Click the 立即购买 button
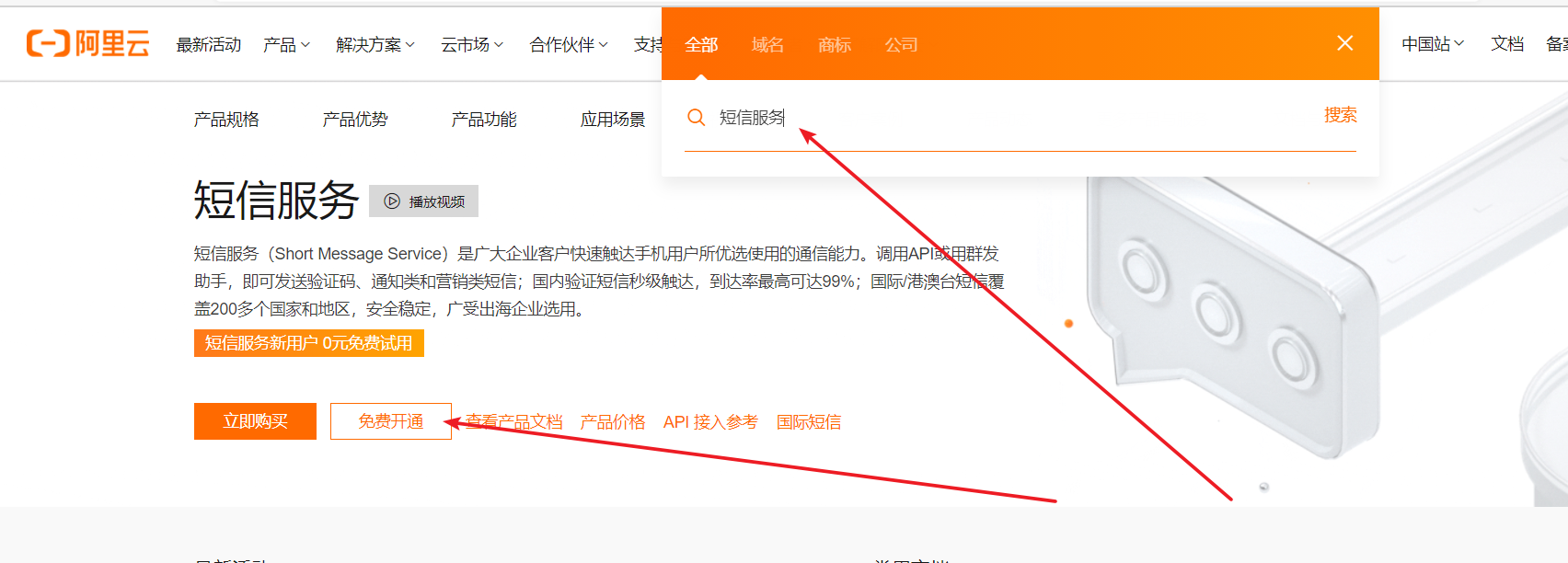The width and height of the screenshot is (1568, 563). (255, 421)
